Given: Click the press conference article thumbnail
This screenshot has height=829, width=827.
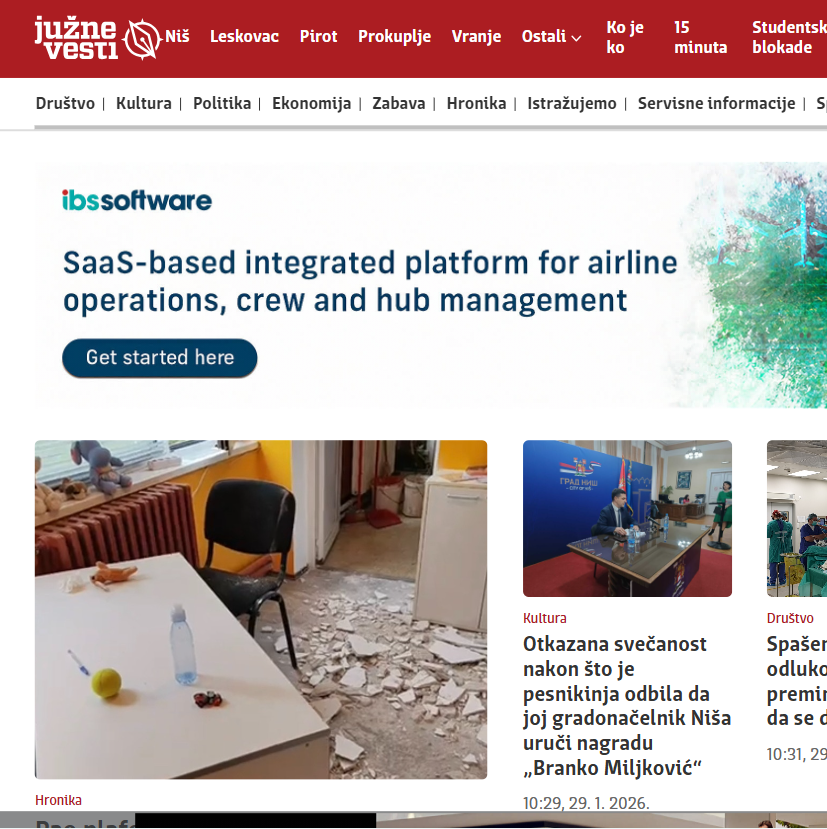Looking at the screenshot, I should pyautogui.click(x=627, y=518).
